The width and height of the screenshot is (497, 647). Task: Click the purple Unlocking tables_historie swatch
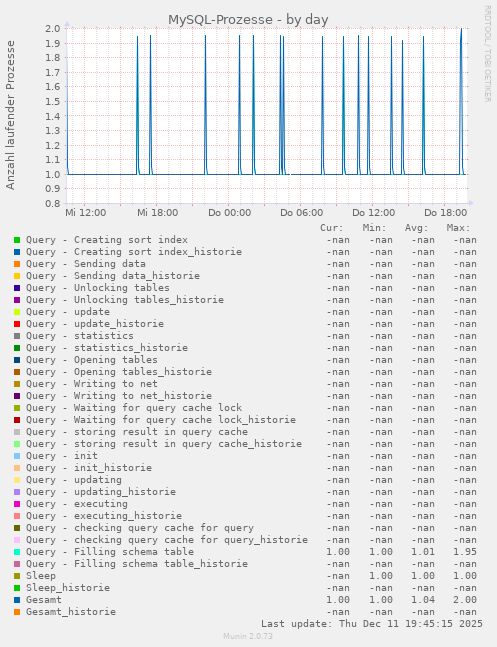tap(17, 300)
